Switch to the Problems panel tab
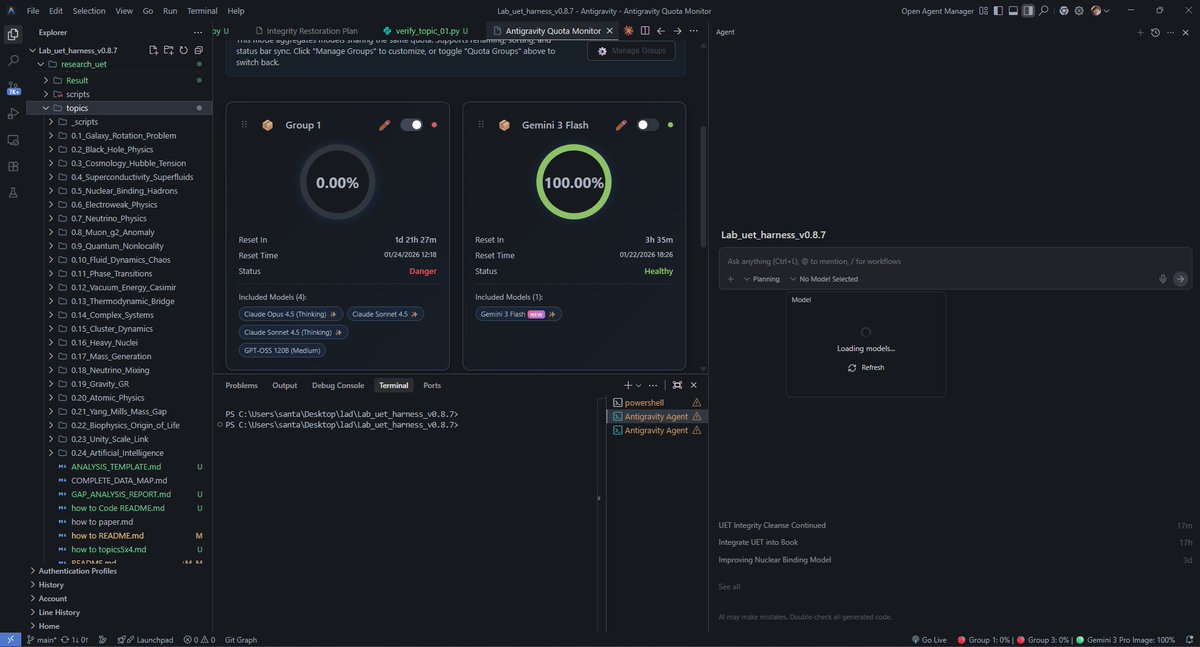The height and width of the screenshot is (647, 1200). click(242, 385)
